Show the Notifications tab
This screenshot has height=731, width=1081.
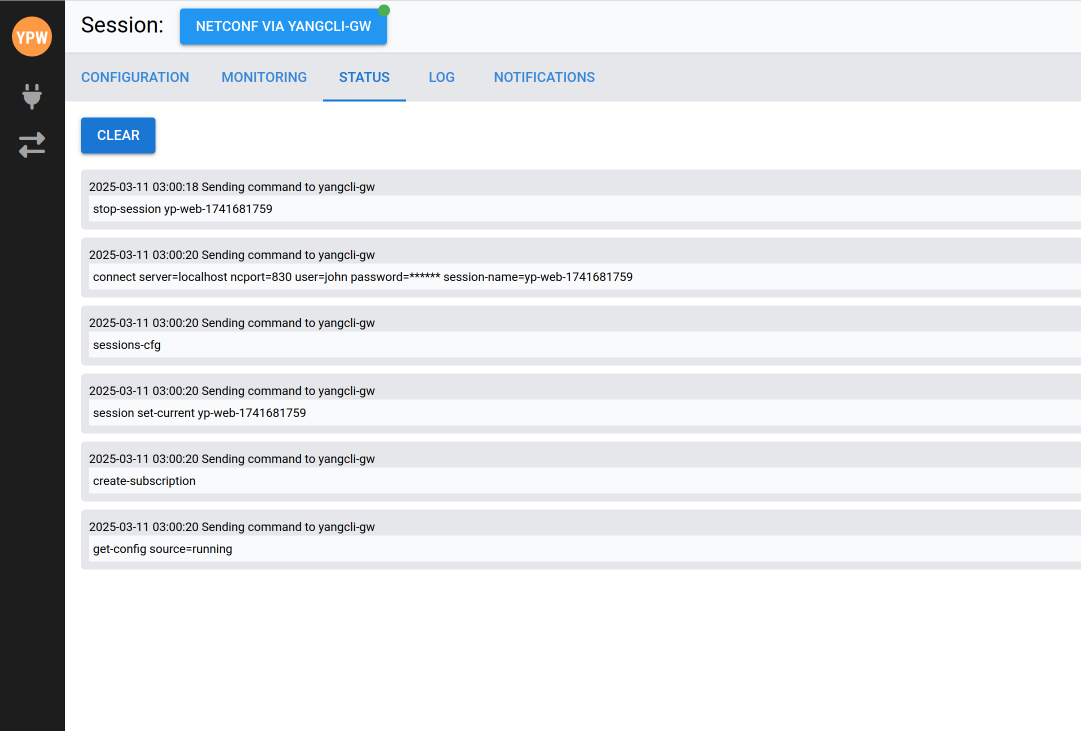click(544, 77)
